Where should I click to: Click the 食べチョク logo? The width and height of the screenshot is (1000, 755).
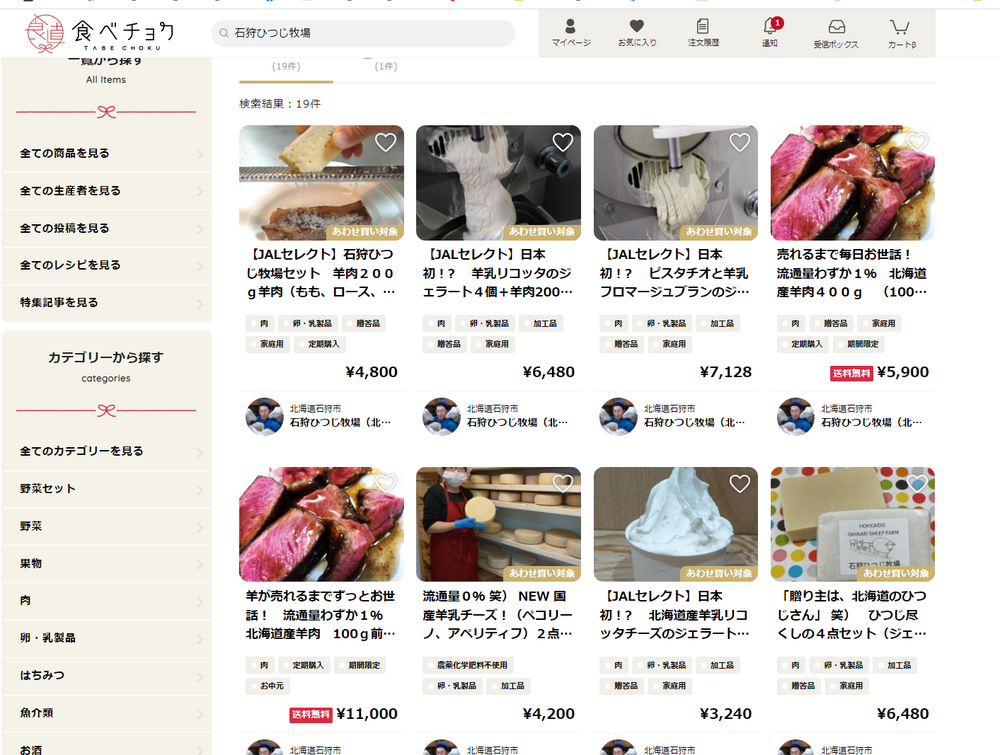click(100, 33)
